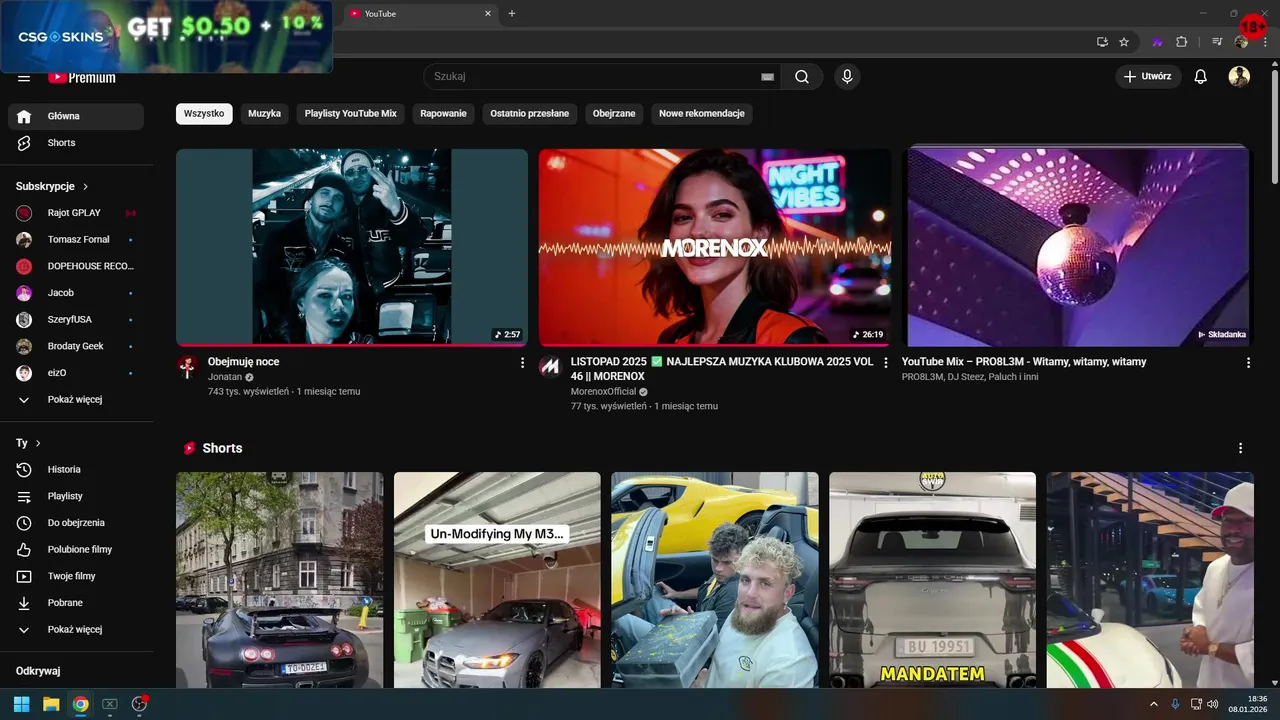Open options menu for MORENOX video
The width and height of the screenshot is (1280, 720).
tap(885, 363)
